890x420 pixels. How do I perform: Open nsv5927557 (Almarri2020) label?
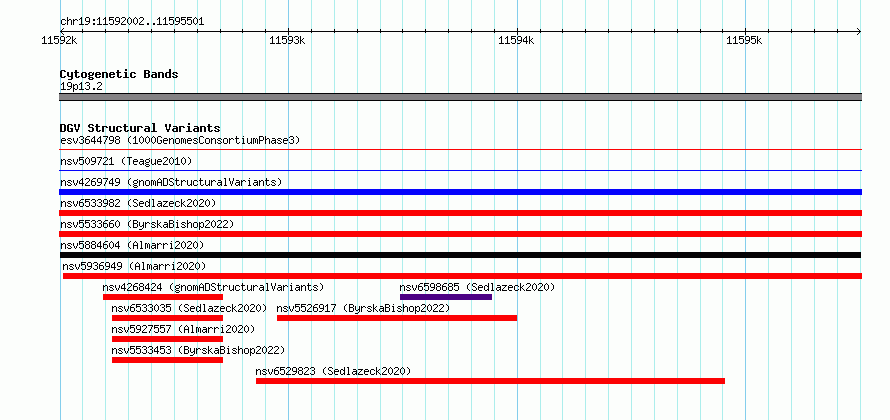pos(183,329)
